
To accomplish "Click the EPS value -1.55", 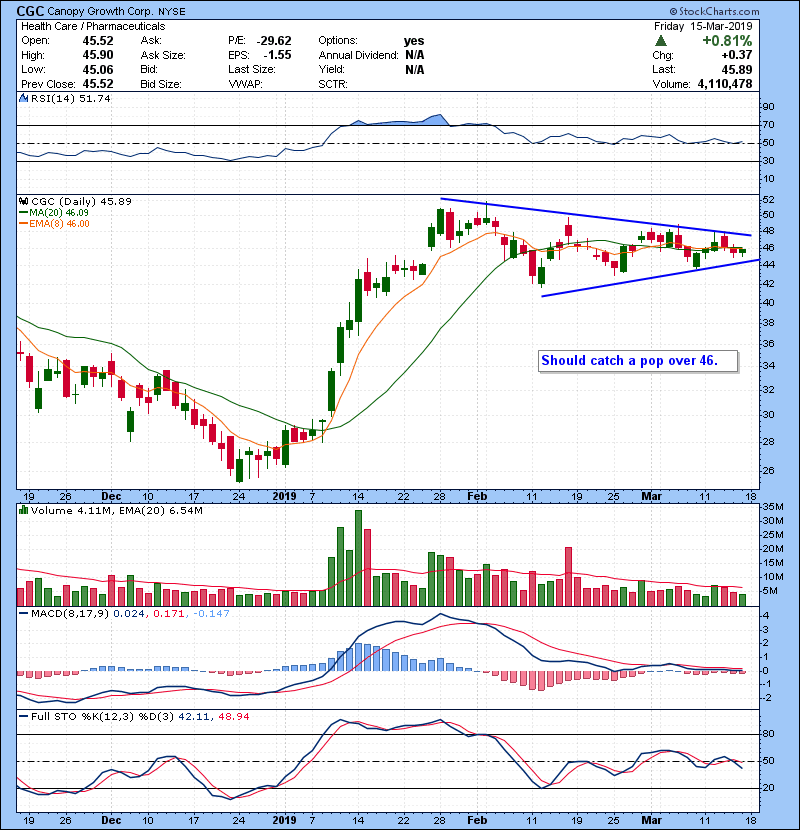I will [x=278, y=55].
